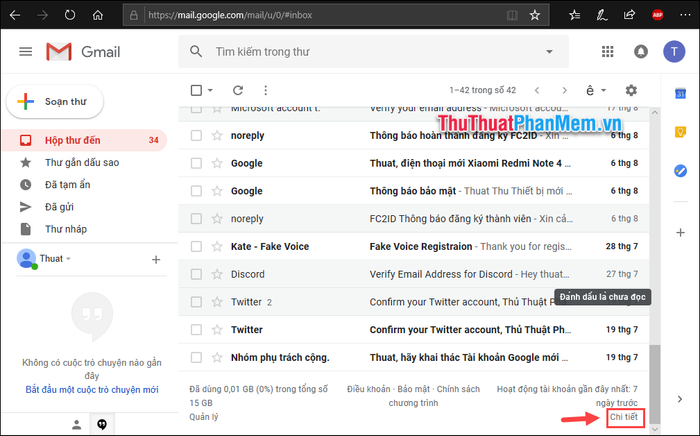
Task: Open the Bảo mật footer link
Action: 413,389
